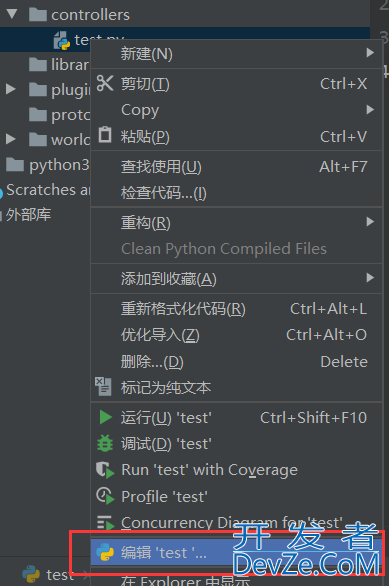Select the controllers folder name
The image size is (389, 586).
(x=90, y=15)
